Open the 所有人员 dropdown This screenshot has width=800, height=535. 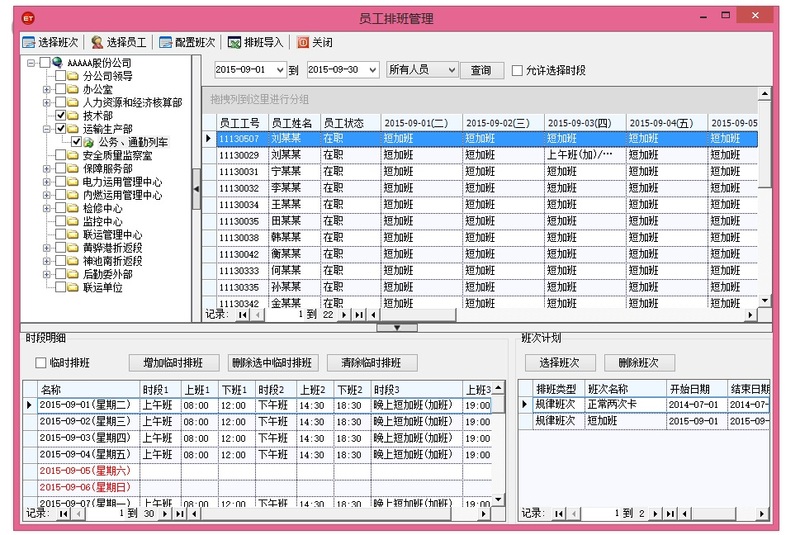coord(451,70)
